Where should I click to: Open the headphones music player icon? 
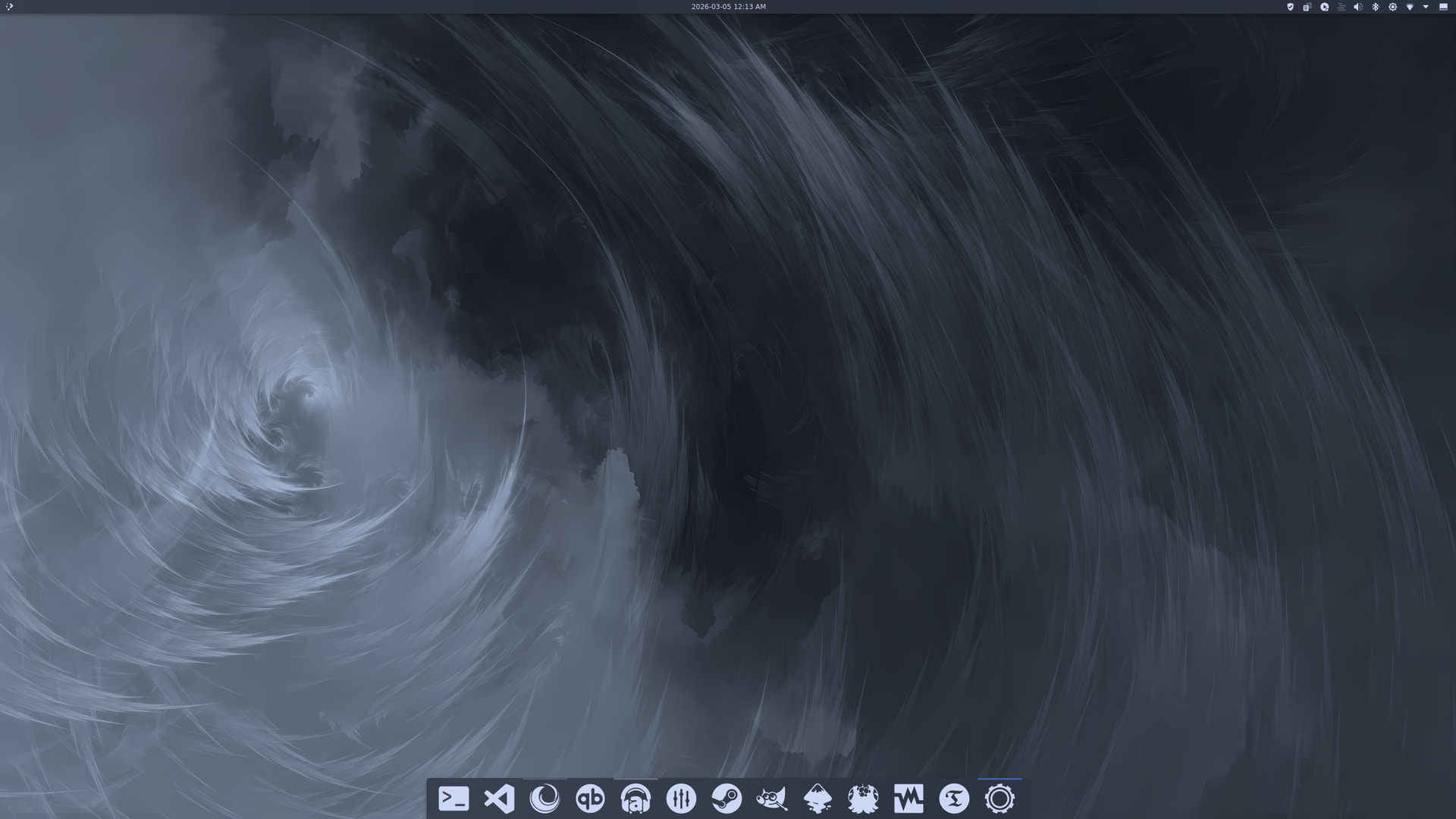635,799
